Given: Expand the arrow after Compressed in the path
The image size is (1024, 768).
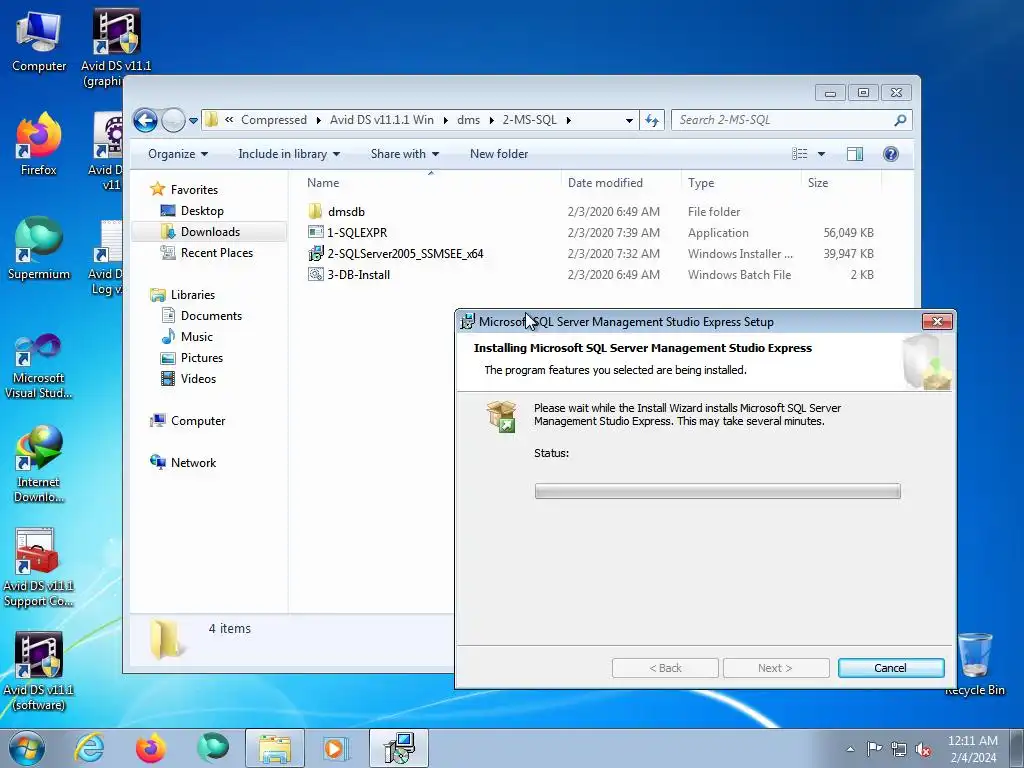Looking at the screenshot, I should pyautogui.click(x=318, y=120).
